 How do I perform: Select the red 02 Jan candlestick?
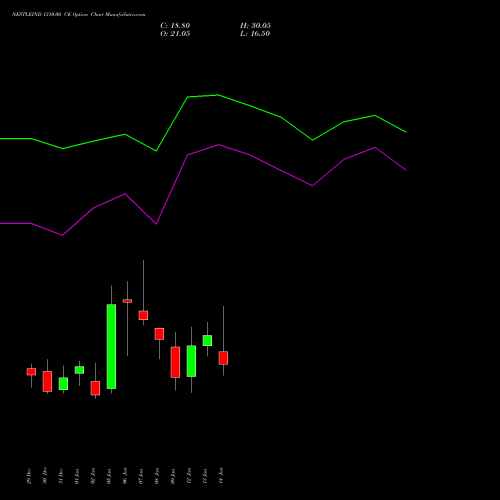click(x=95, y=388)
